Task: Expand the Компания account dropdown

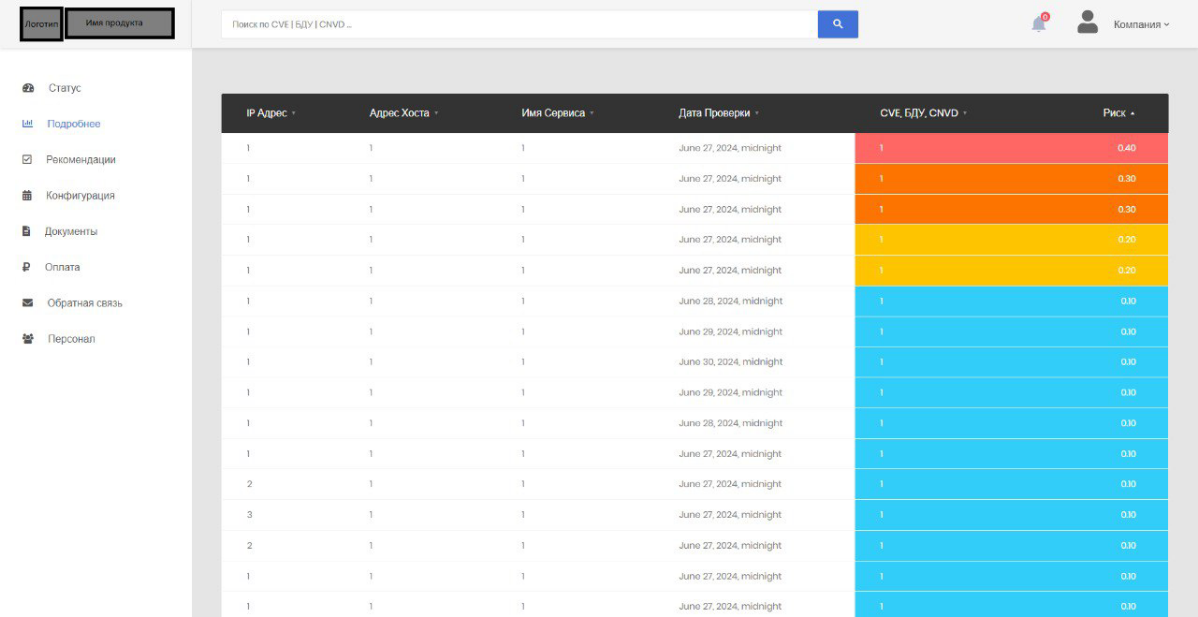Action: click(x=1141, y=24)
